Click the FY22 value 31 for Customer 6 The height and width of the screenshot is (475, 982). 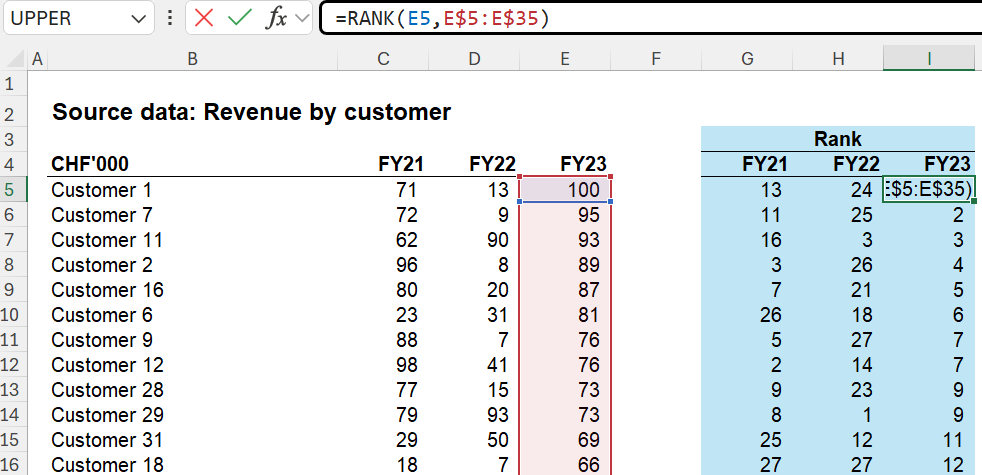click(497, 314)
